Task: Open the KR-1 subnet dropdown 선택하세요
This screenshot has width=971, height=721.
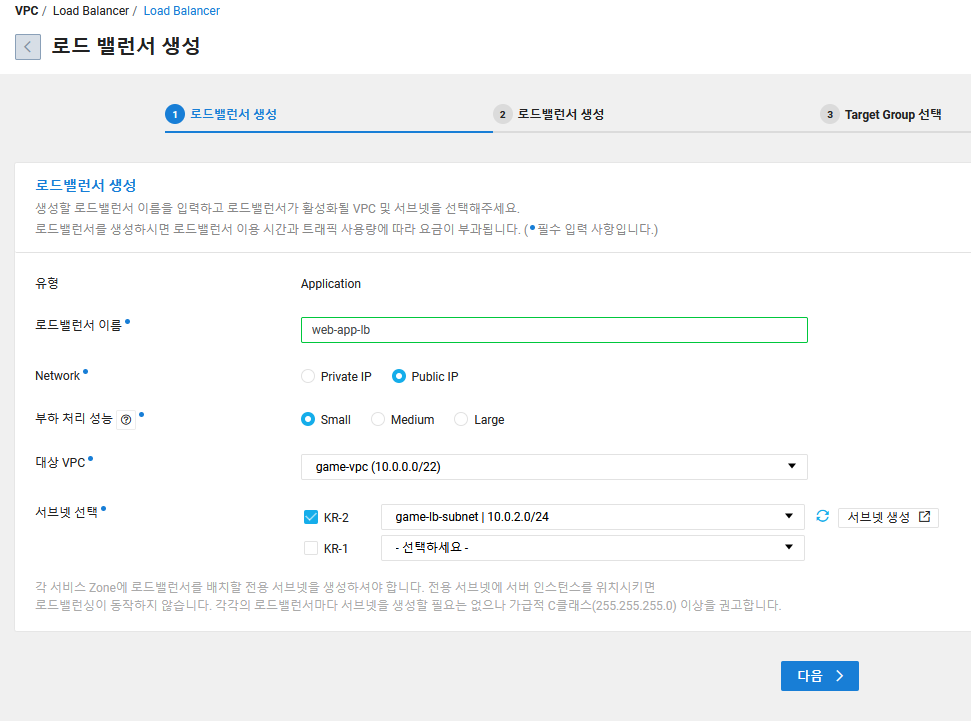Action: pos(593,548)
